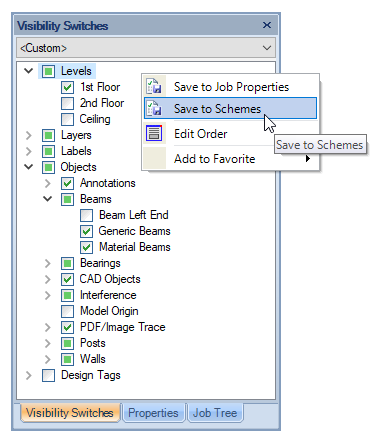380x445 pixels.
Task: Click the Visibility Switches panel title
Action: [x=63, y=26]
